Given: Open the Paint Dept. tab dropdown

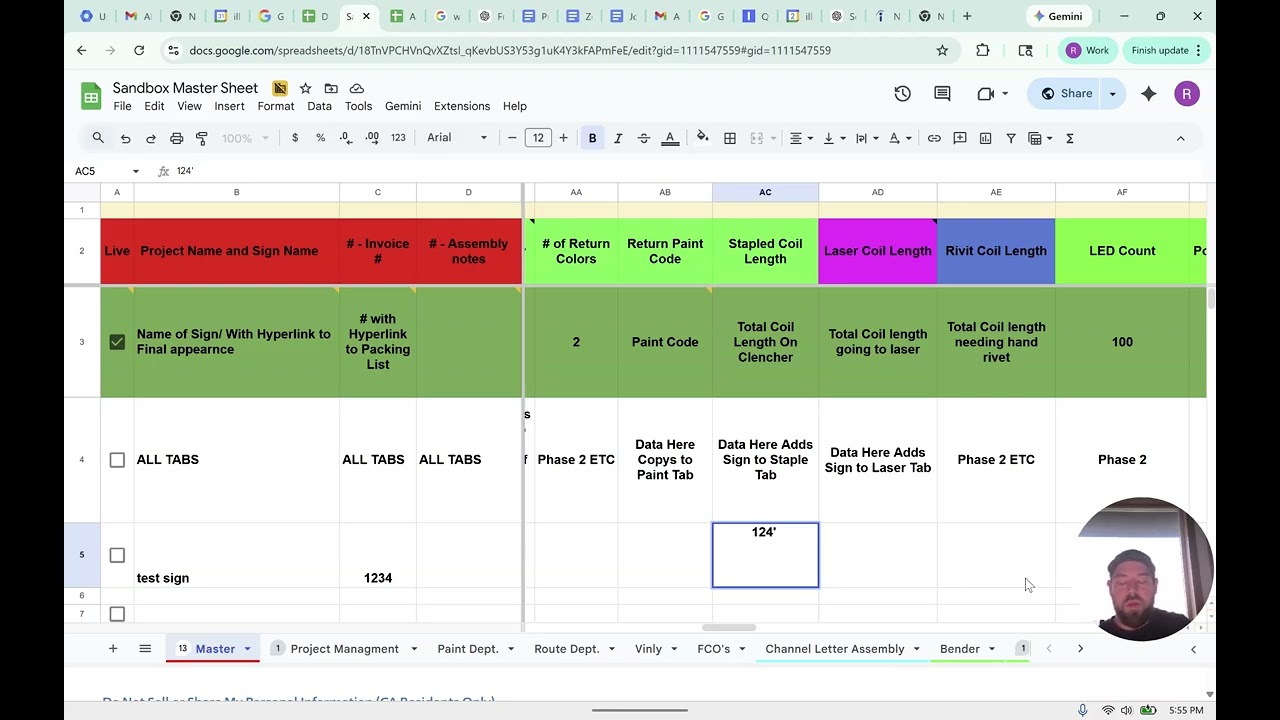Looking at the screenshot, I should [x=510, y=649].
